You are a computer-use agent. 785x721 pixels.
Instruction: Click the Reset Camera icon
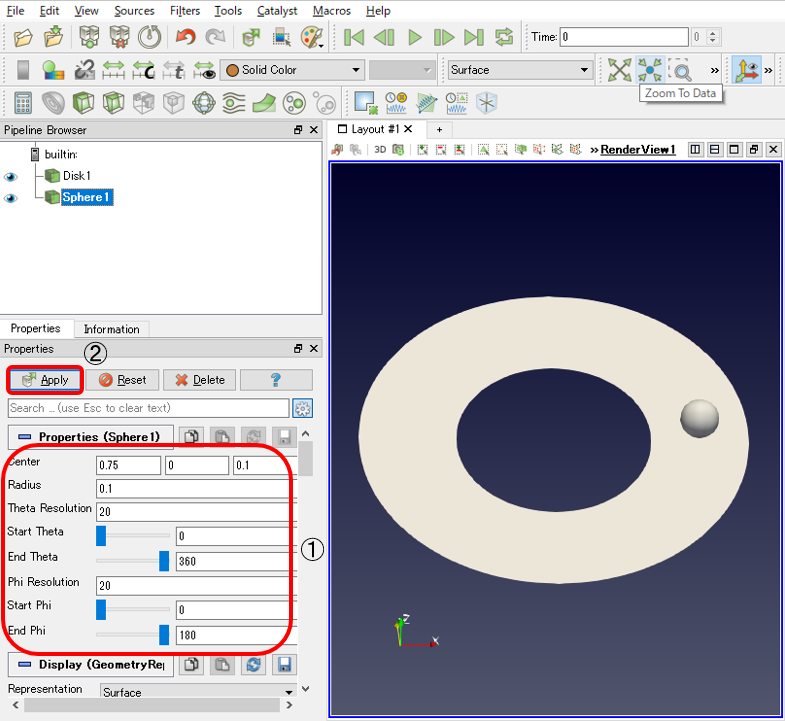(x=619, y=70)
